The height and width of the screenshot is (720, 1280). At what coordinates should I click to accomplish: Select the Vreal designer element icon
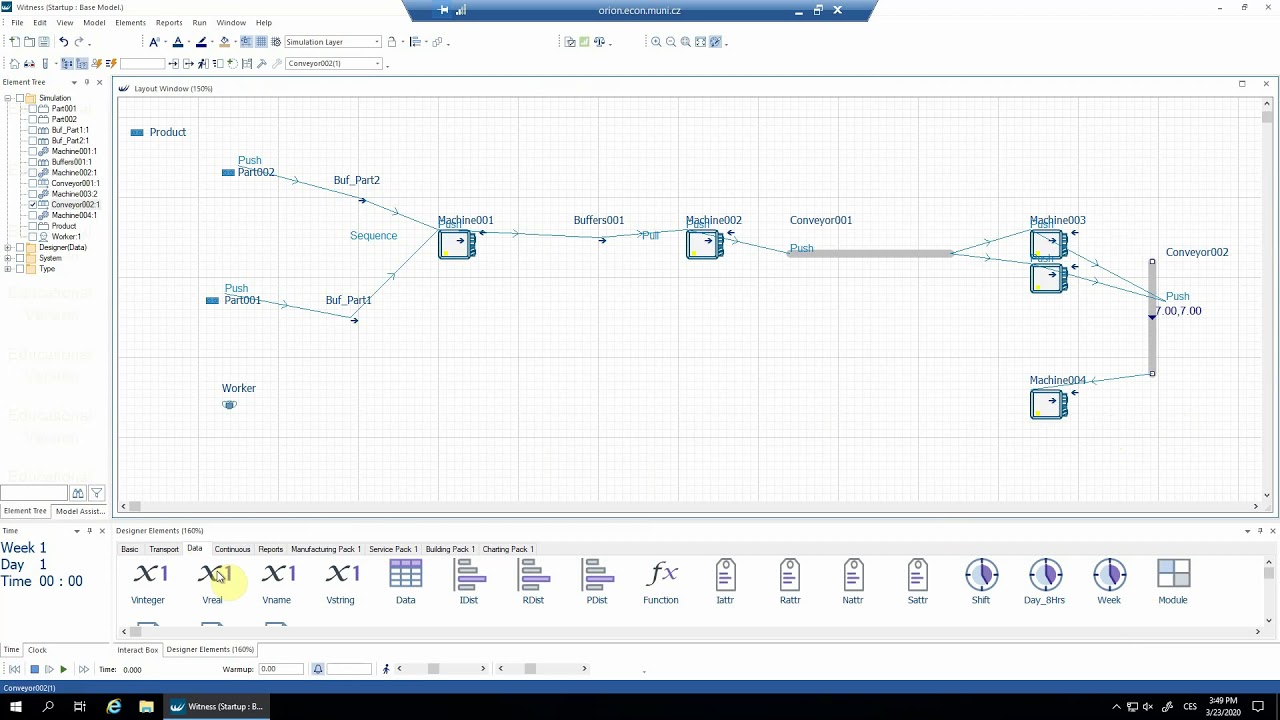[214, 574]
